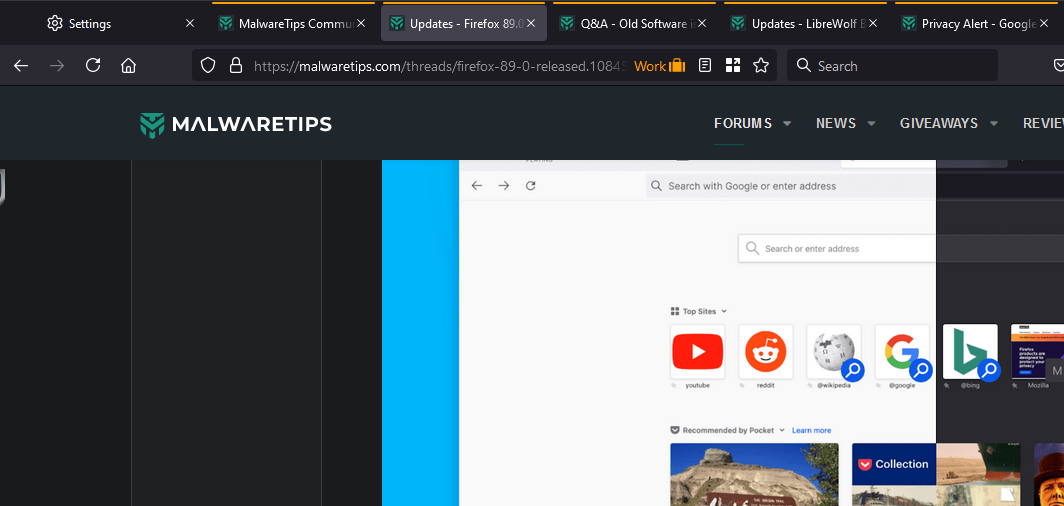Expand the NEWS dropdown arrow
This screenshot has height=506, width=1064.
click(x=871, y=124)
